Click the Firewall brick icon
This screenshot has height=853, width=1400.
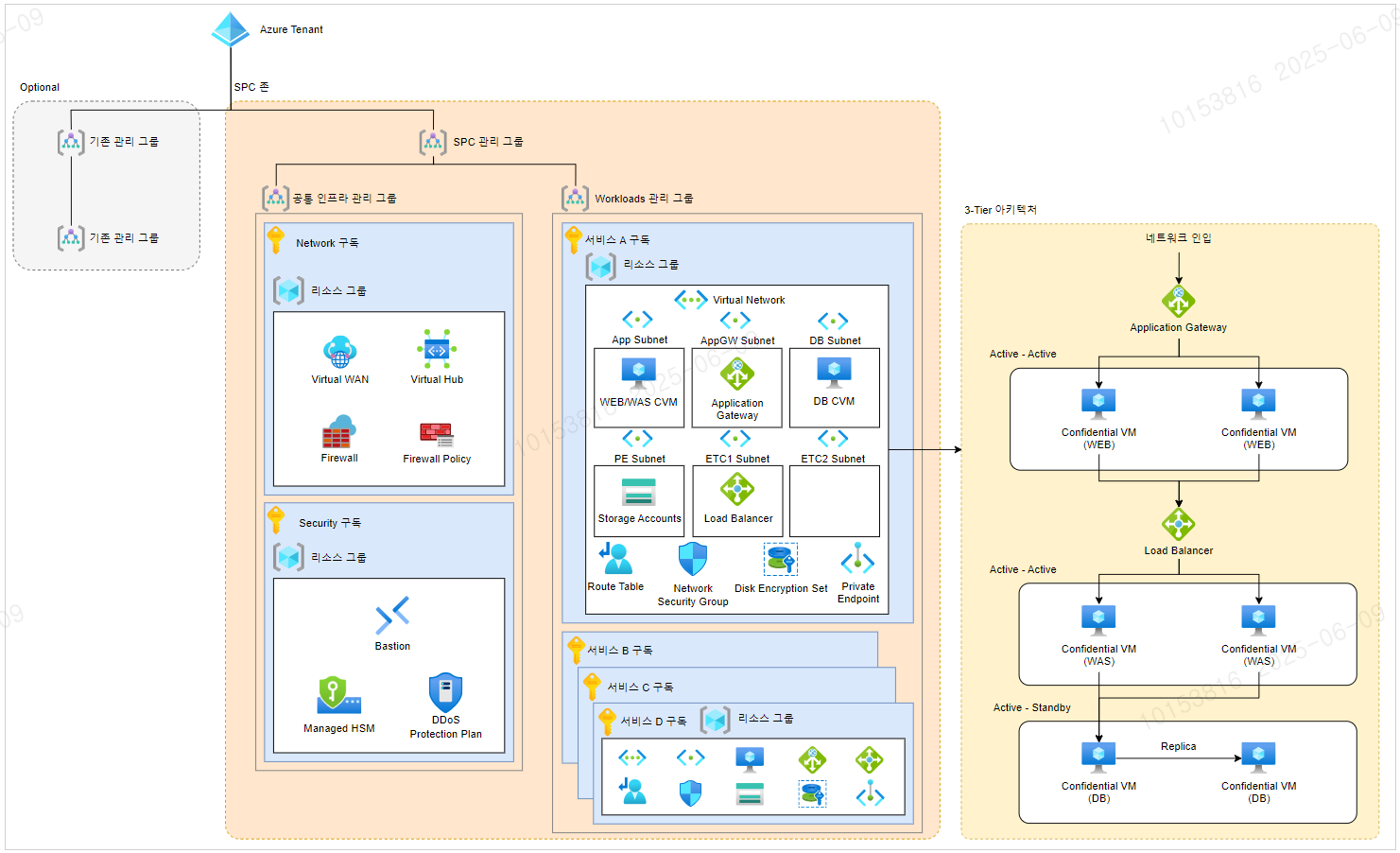(x=338, y=432)
